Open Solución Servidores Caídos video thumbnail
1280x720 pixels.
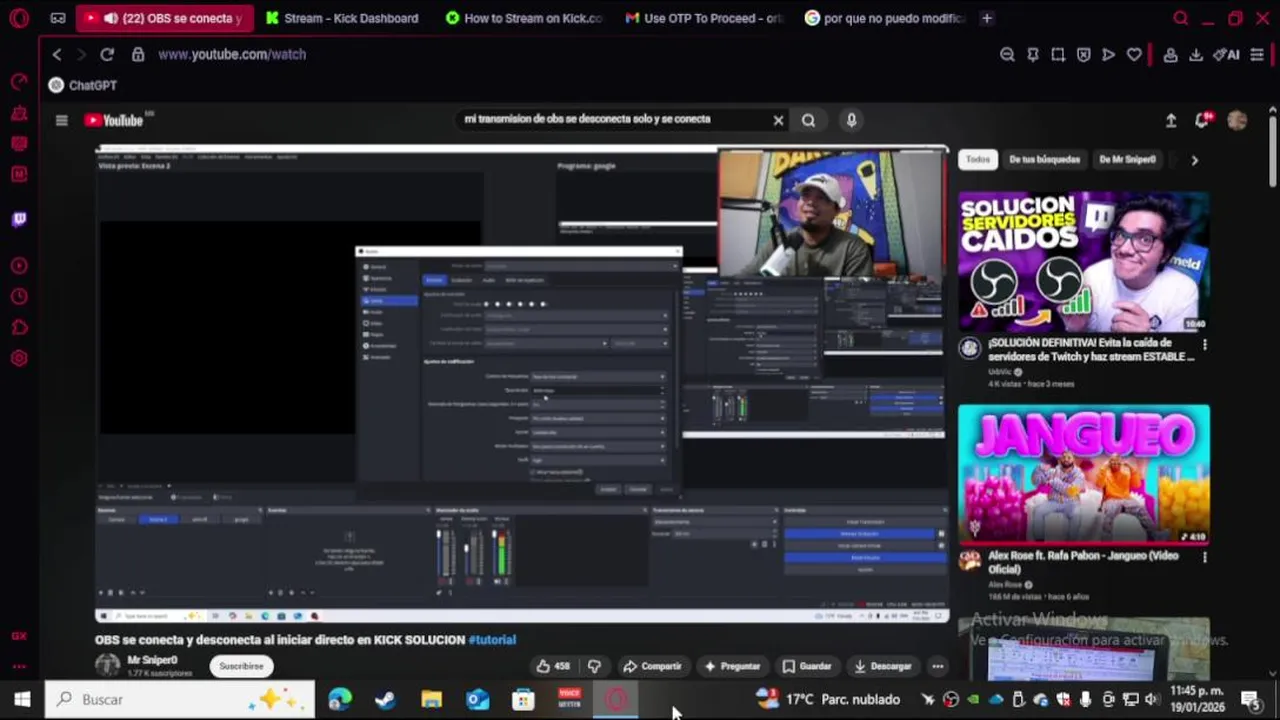pyautogui.click(x=1084, y=261)
